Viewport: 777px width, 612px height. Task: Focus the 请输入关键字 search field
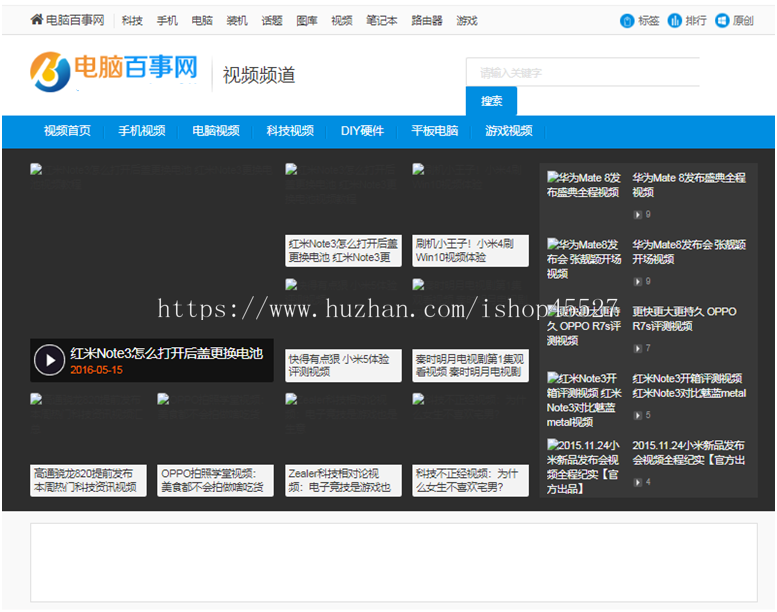(x=583, y=73)
